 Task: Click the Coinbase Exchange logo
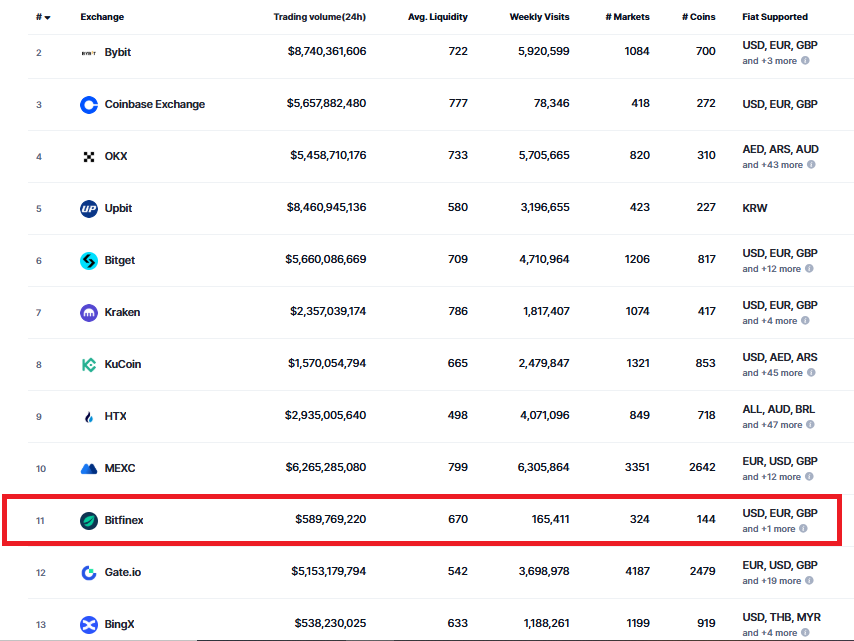(x=89, y=105)
